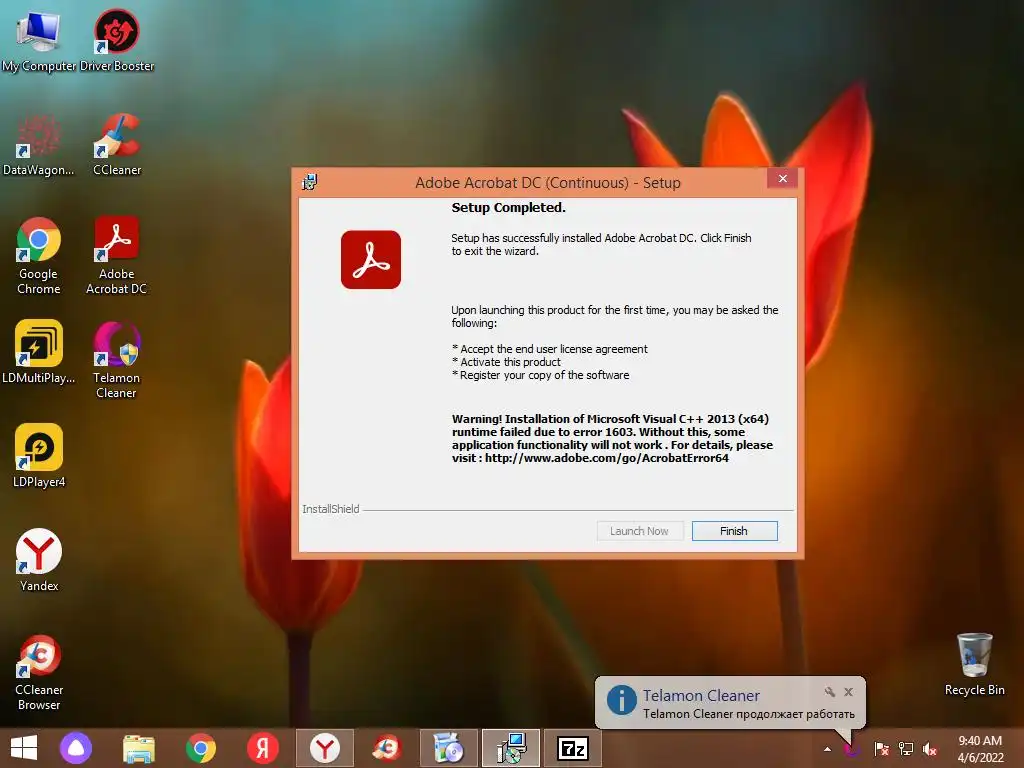
Task: Open LDMultiPlayer desktop shortcut
Action: pyautogui.click(x=39, y=351)
